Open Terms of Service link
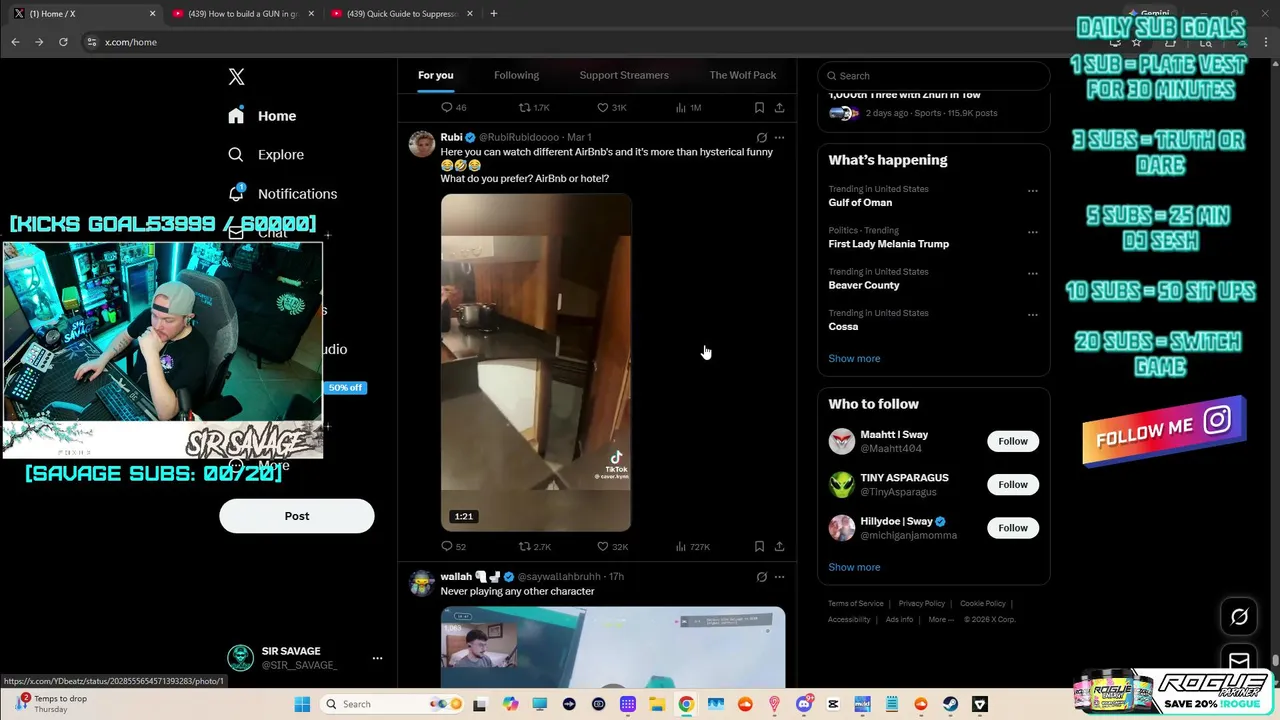1280x720 pixels. [856, 604]
